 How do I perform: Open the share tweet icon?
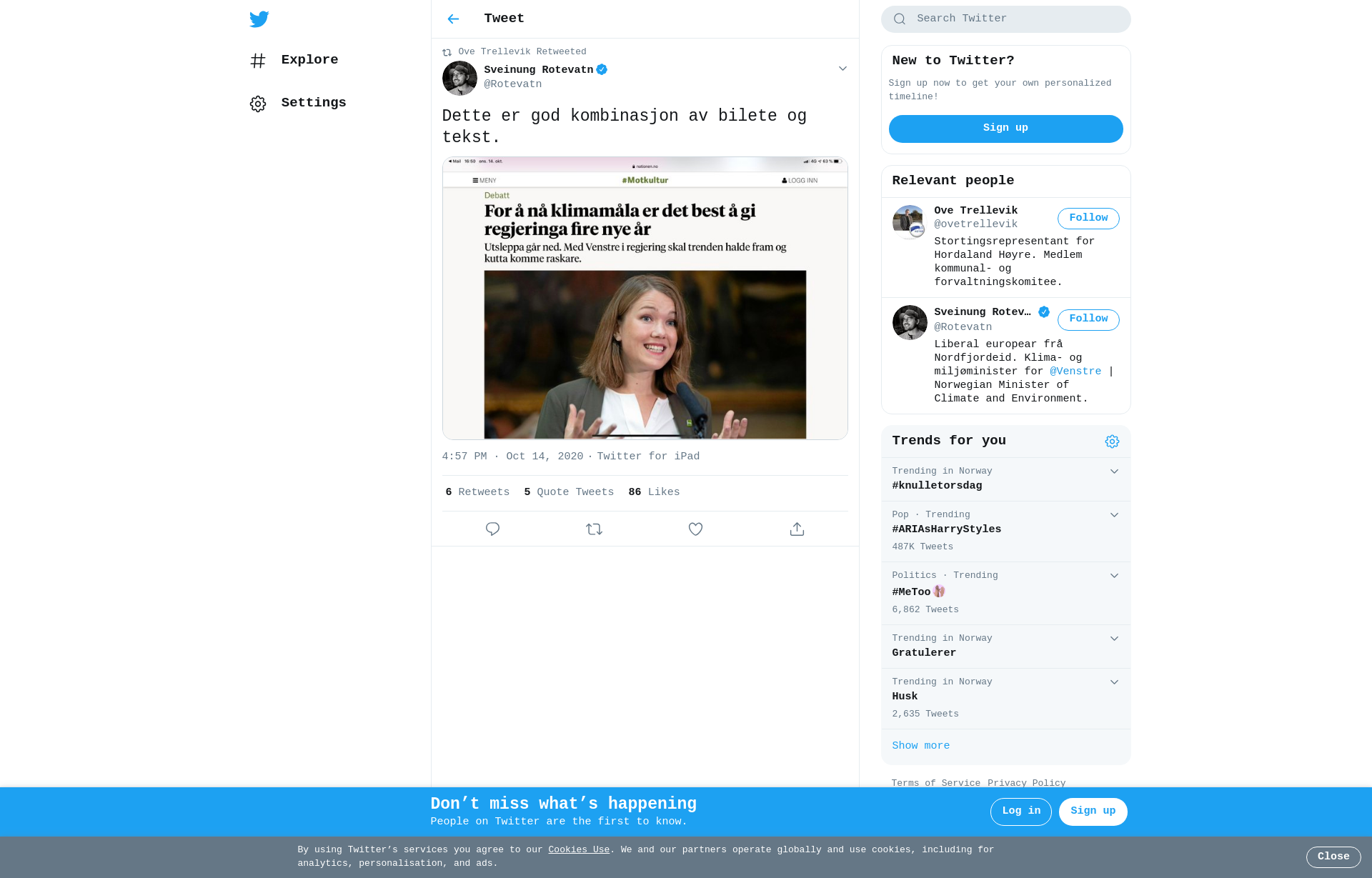(x=797, y=529)
